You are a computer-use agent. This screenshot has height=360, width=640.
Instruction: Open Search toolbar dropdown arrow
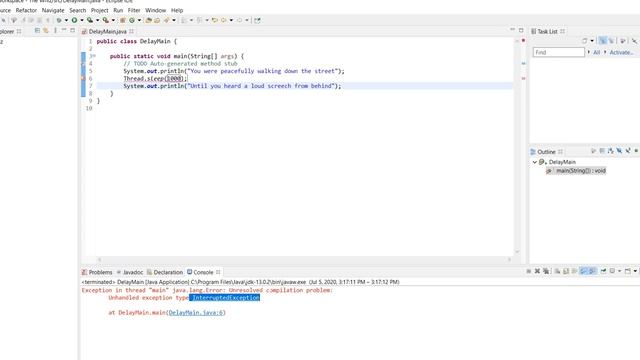coord(174,20)
